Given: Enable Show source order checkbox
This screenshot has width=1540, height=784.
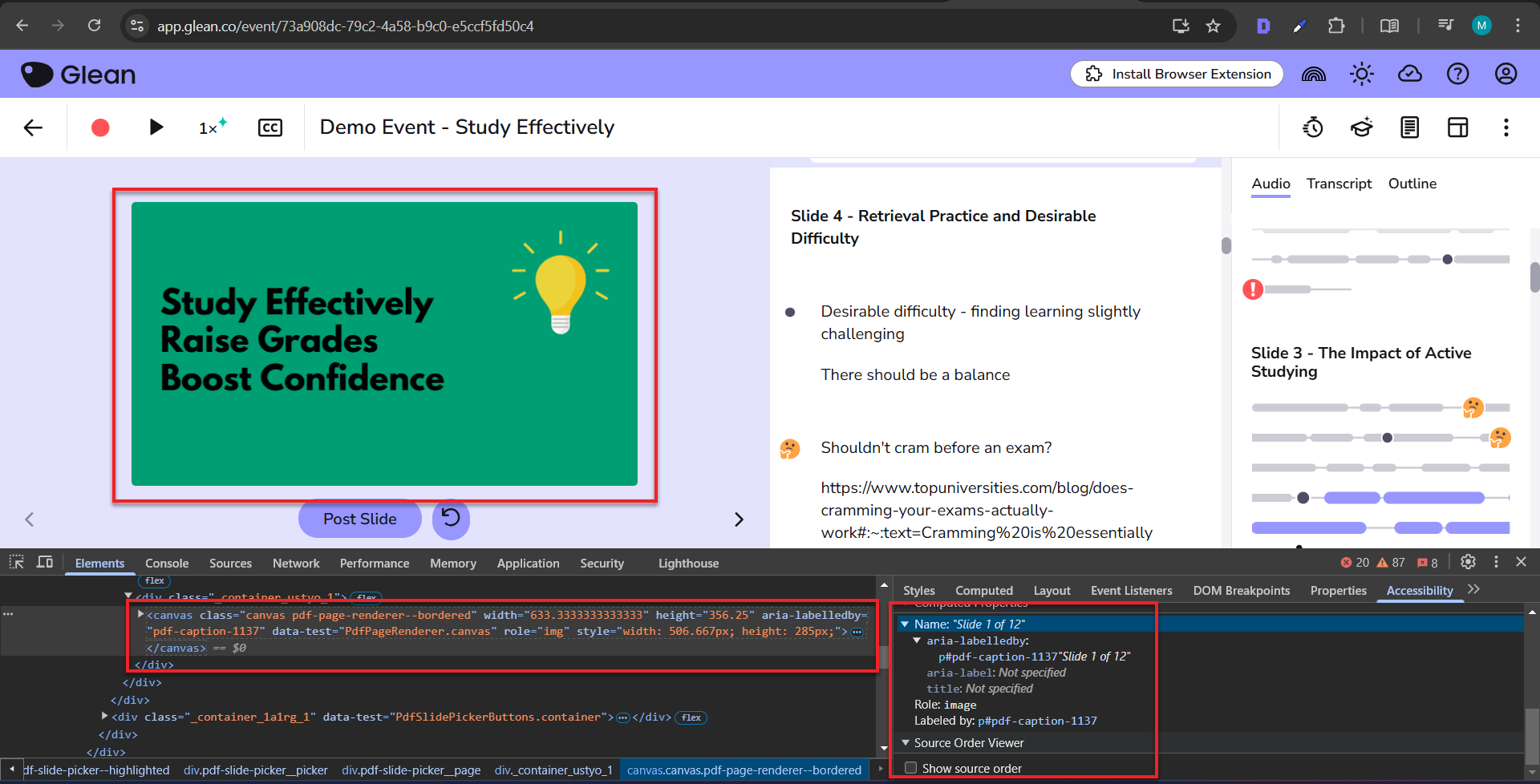Looking at the screenshot, I should click(x=910, y=768).
